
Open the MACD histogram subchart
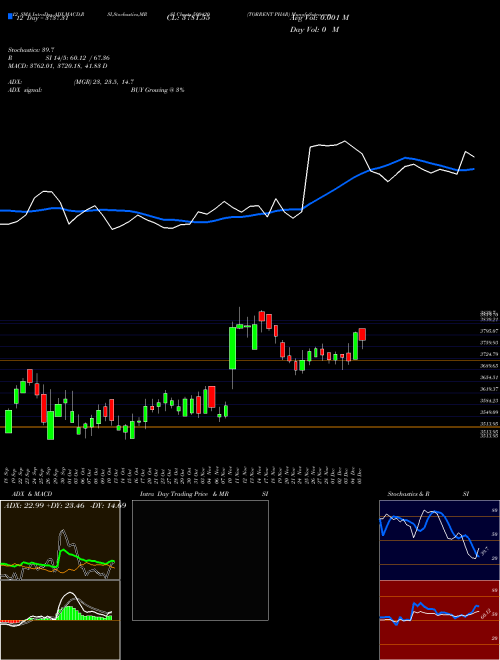[60, 620]
